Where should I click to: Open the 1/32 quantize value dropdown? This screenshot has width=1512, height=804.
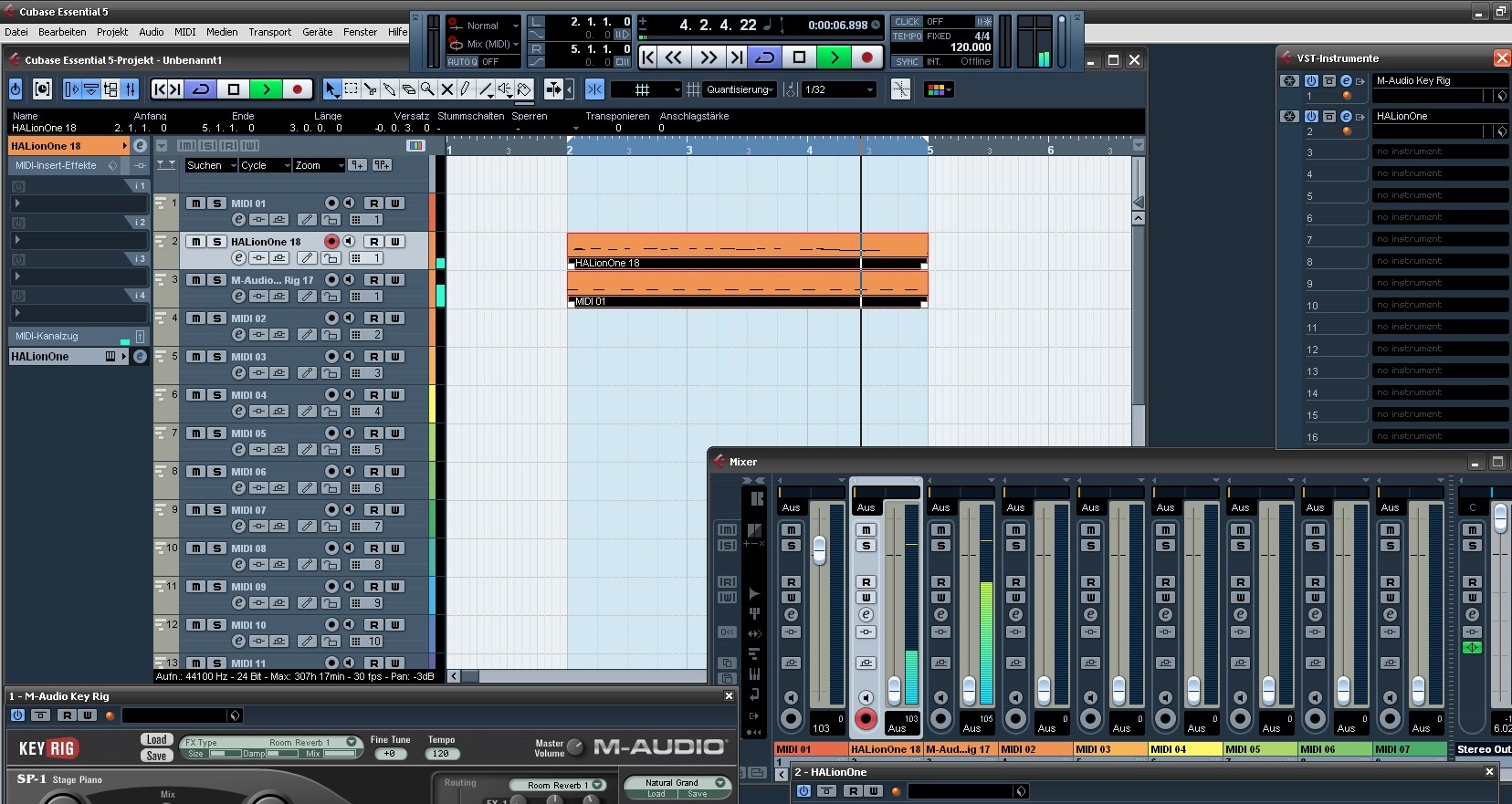click(x=839, y=89)
